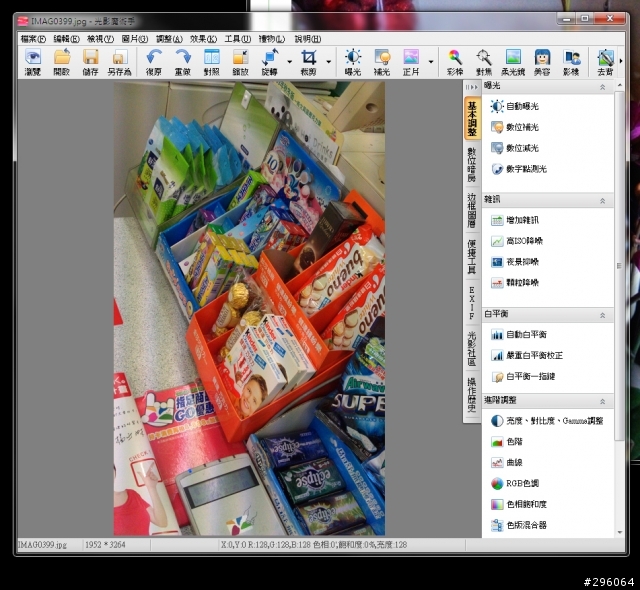The width and height of the screenshot is (640, 590).
Task: Click 嚴重白平衡校正 correction
Action: point(527,355)
